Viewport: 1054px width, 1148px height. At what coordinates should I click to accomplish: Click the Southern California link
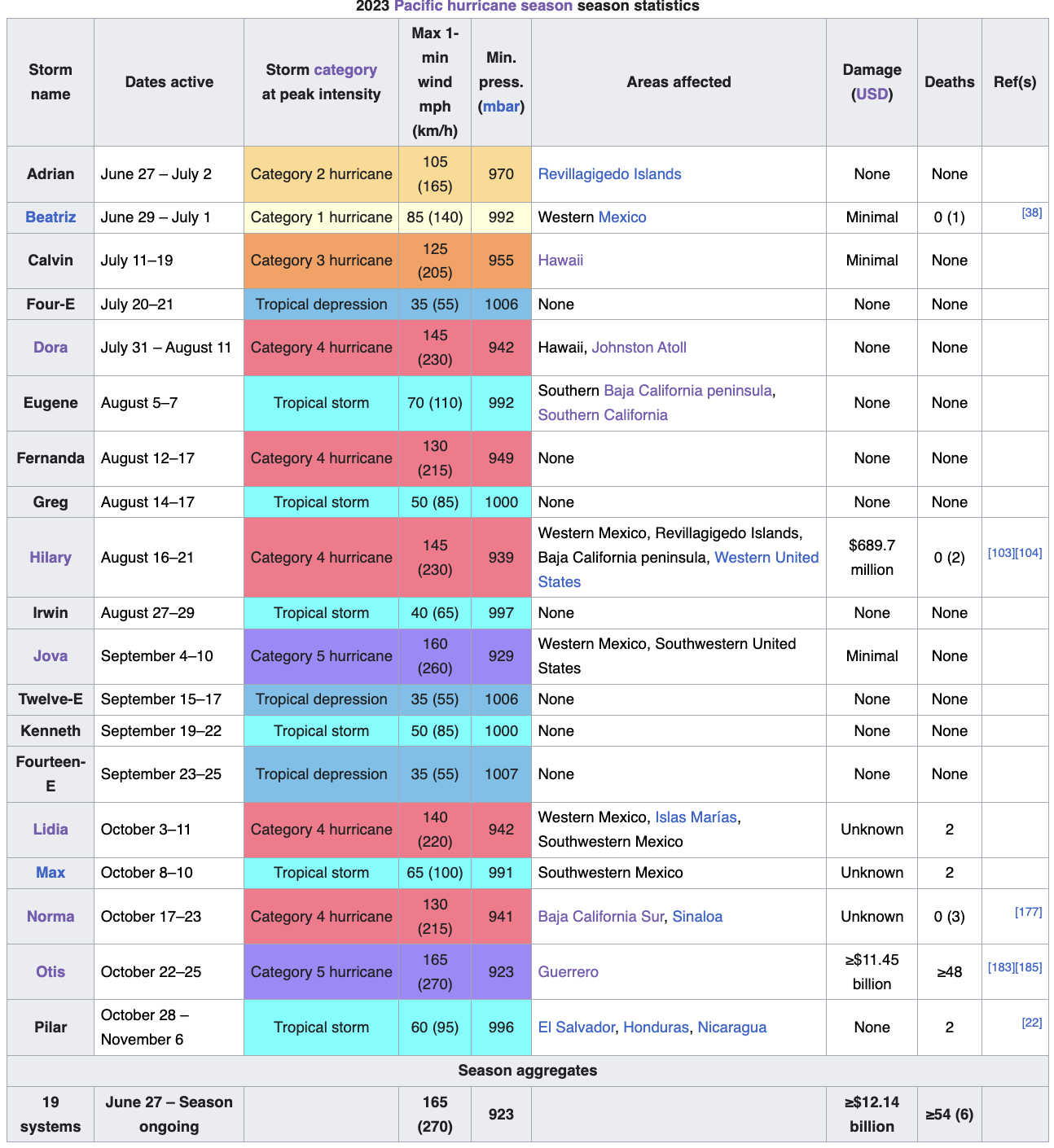pyautogui.click(x=603, y=415)
